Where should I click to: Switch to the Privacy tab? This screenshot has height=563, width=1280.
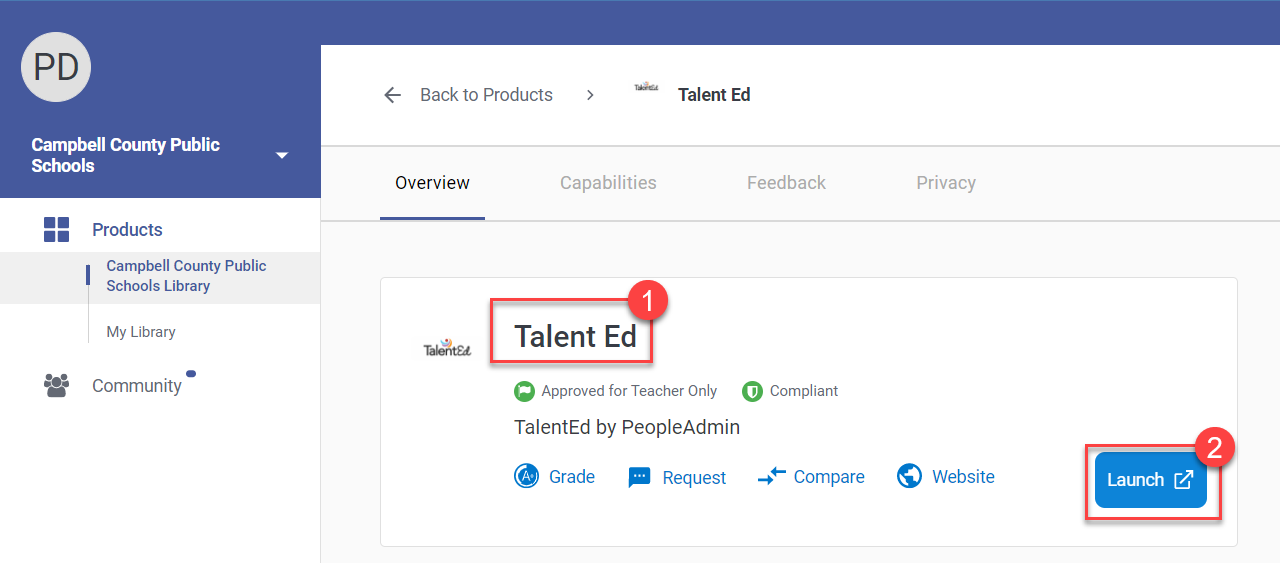946,183
